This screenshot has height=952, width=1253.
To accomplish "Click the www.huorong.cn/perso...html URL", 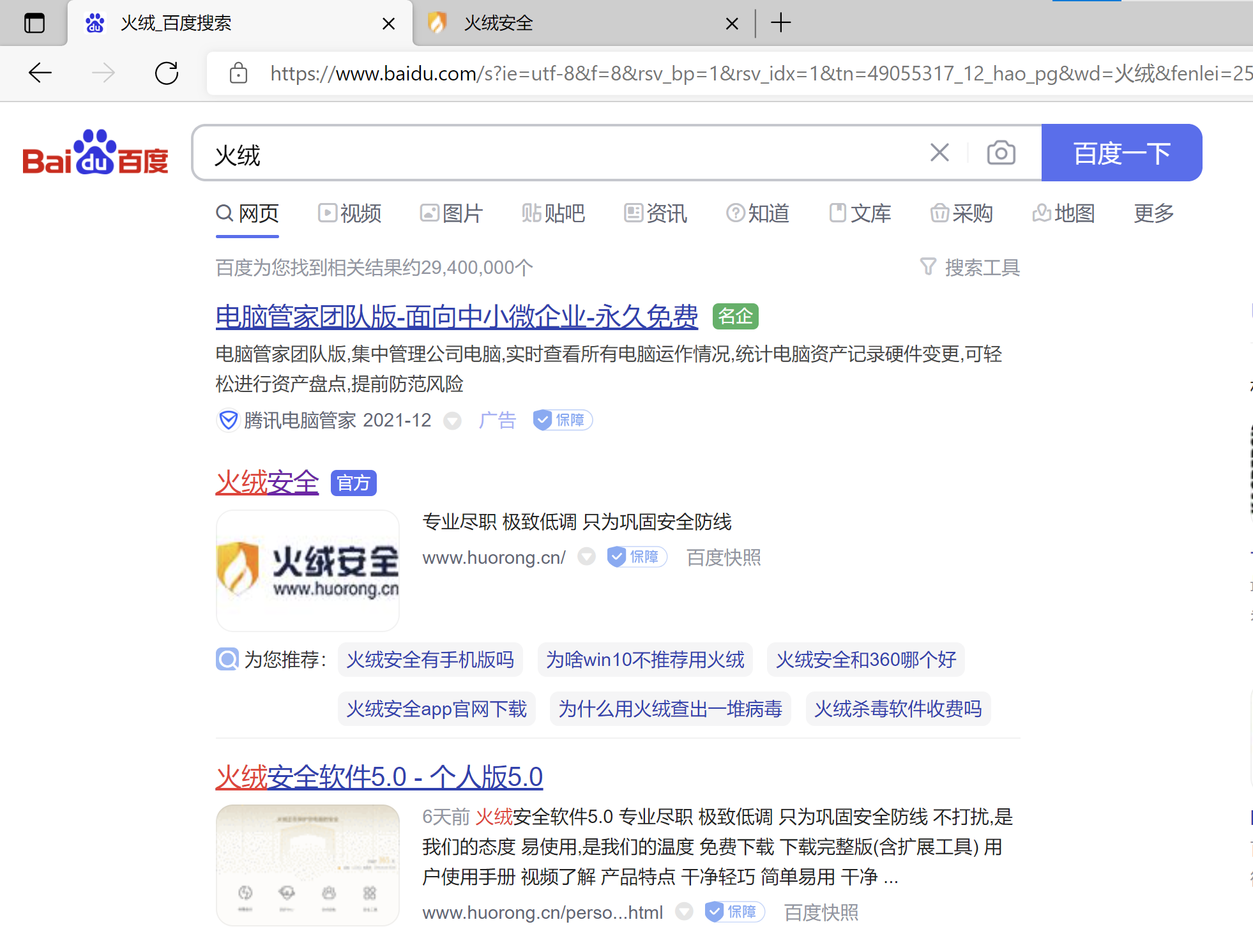I will [543, 913].
